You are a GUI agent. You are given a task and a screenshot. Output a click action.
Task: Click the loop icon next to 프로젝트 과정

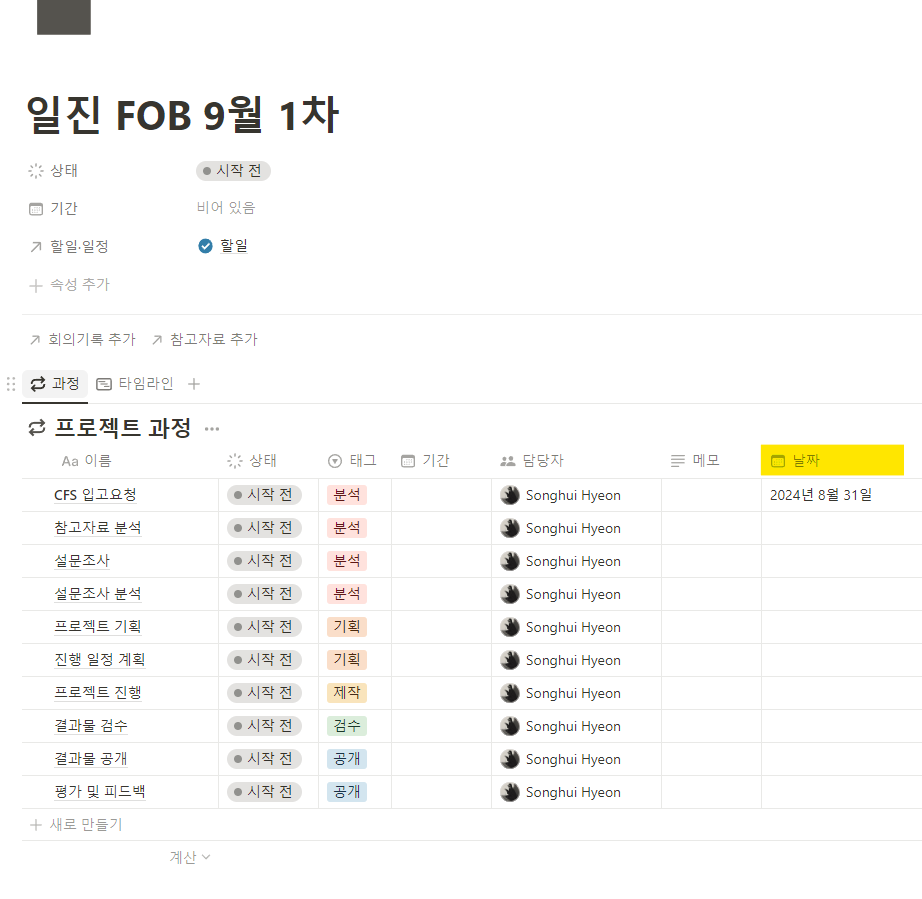pyautogui.click(x=37, y=428)
